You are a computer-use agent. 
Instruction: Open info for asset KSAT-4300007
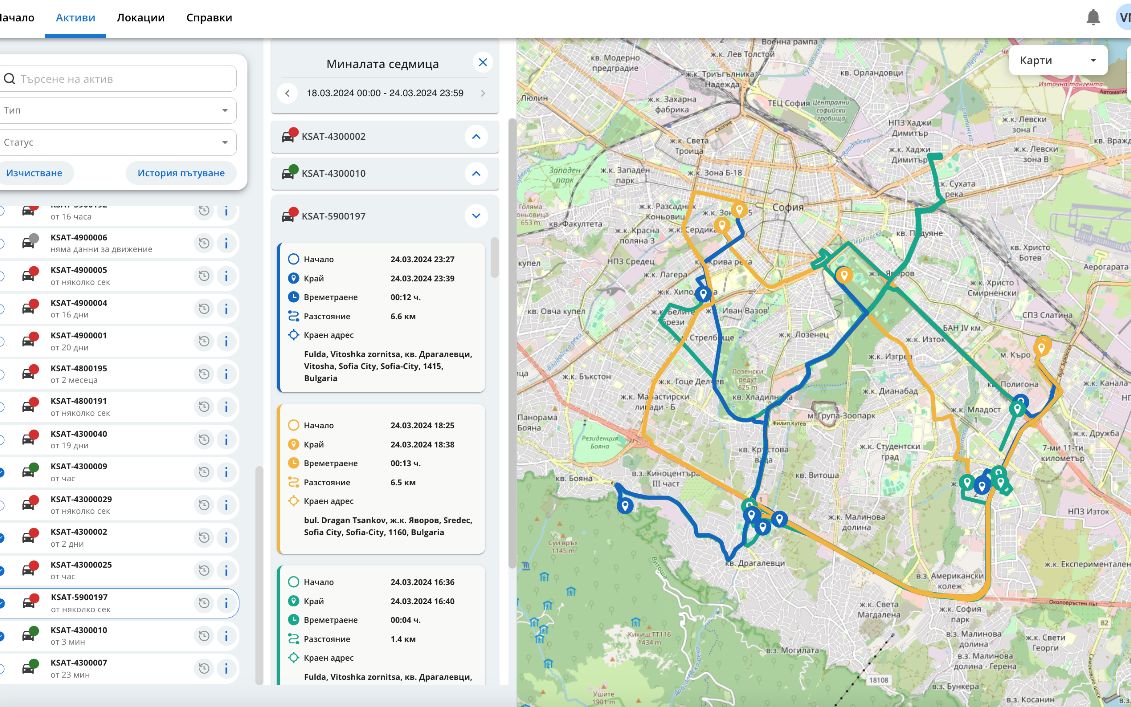click(x=226, y=668)
